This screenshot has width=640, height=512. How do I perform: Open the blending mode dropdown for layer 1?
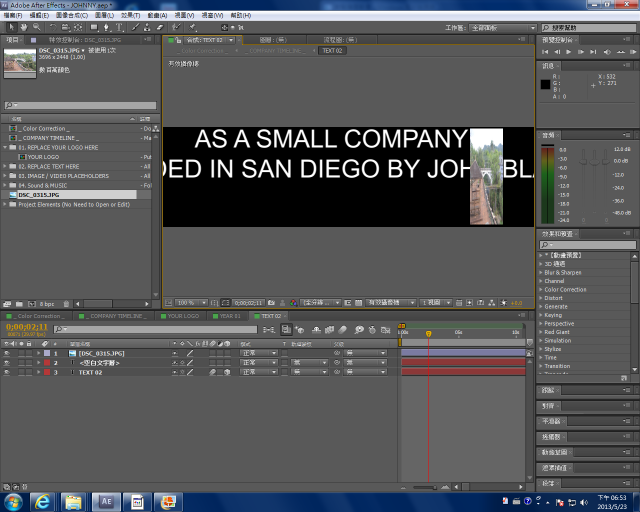259,353
